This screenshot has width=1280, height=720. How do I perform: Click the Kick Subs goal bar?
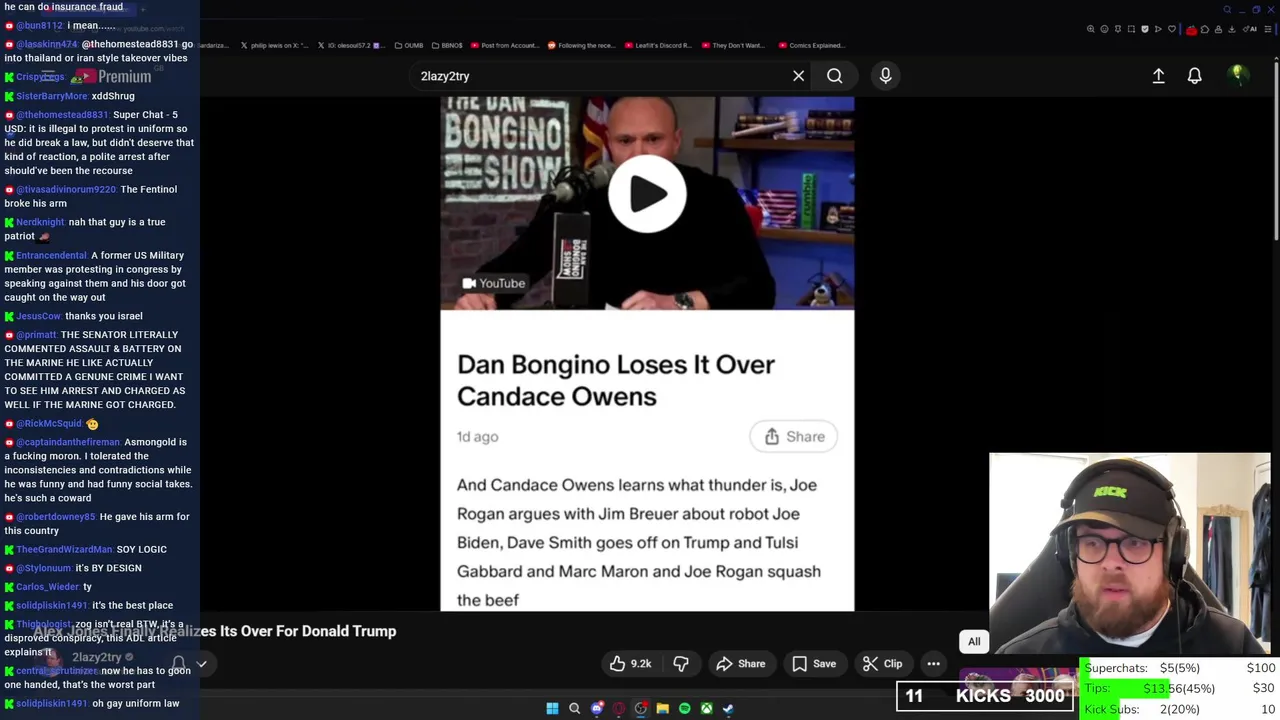click(x=1178, y=709)
